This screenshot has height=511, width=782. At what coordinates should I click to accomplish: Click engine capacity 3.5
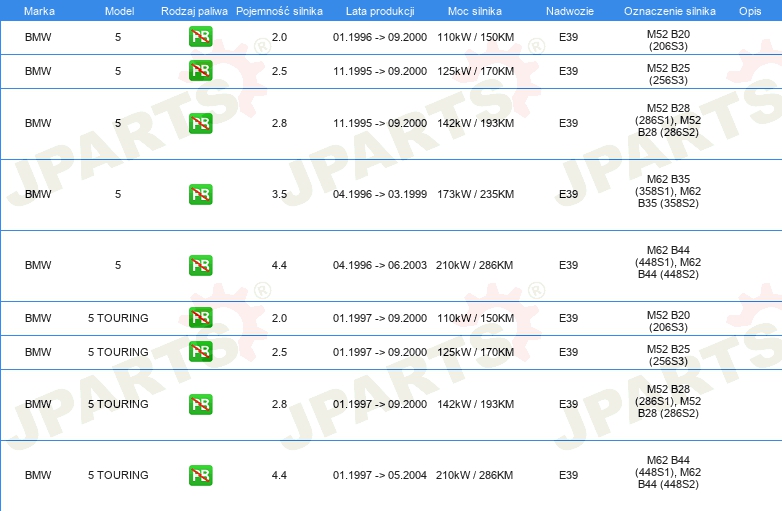pos(279,194)
